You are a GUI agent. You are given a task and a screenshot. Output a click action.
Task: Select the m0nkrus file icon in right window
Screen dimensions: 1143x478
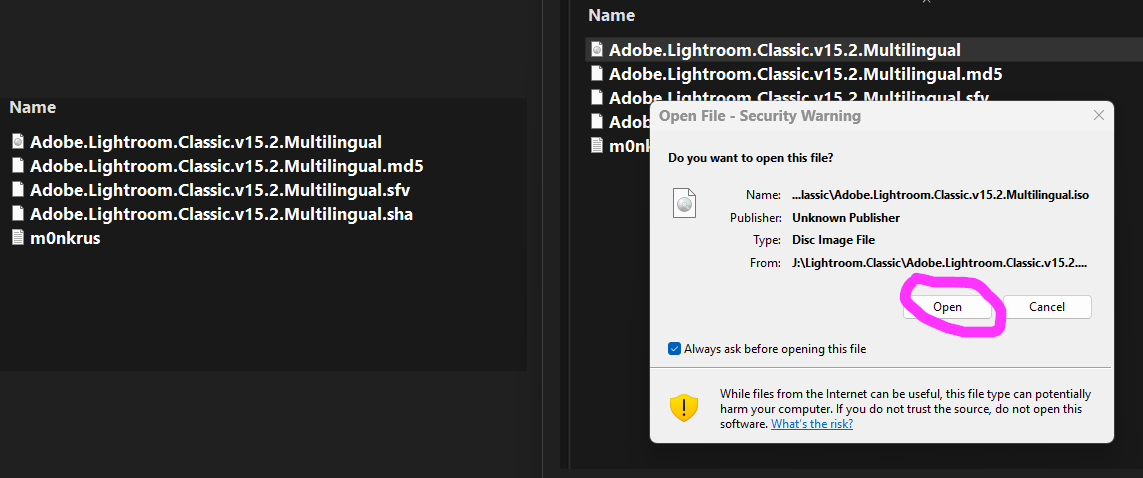point(597,146)
